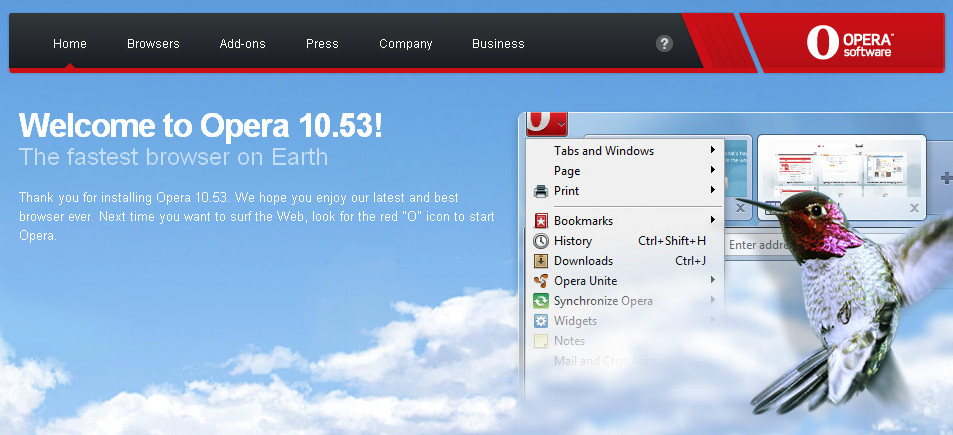953x435 pixels.
Task: Click the Opera Unite icon
Action: (540, 281)
